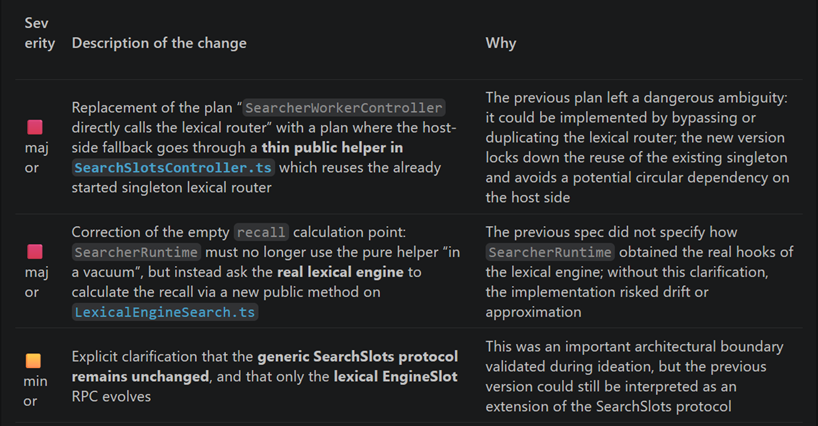818x426 pixels.
Task: Click bold text 'real lexical engine'
Action: click(x=340, y=272)
